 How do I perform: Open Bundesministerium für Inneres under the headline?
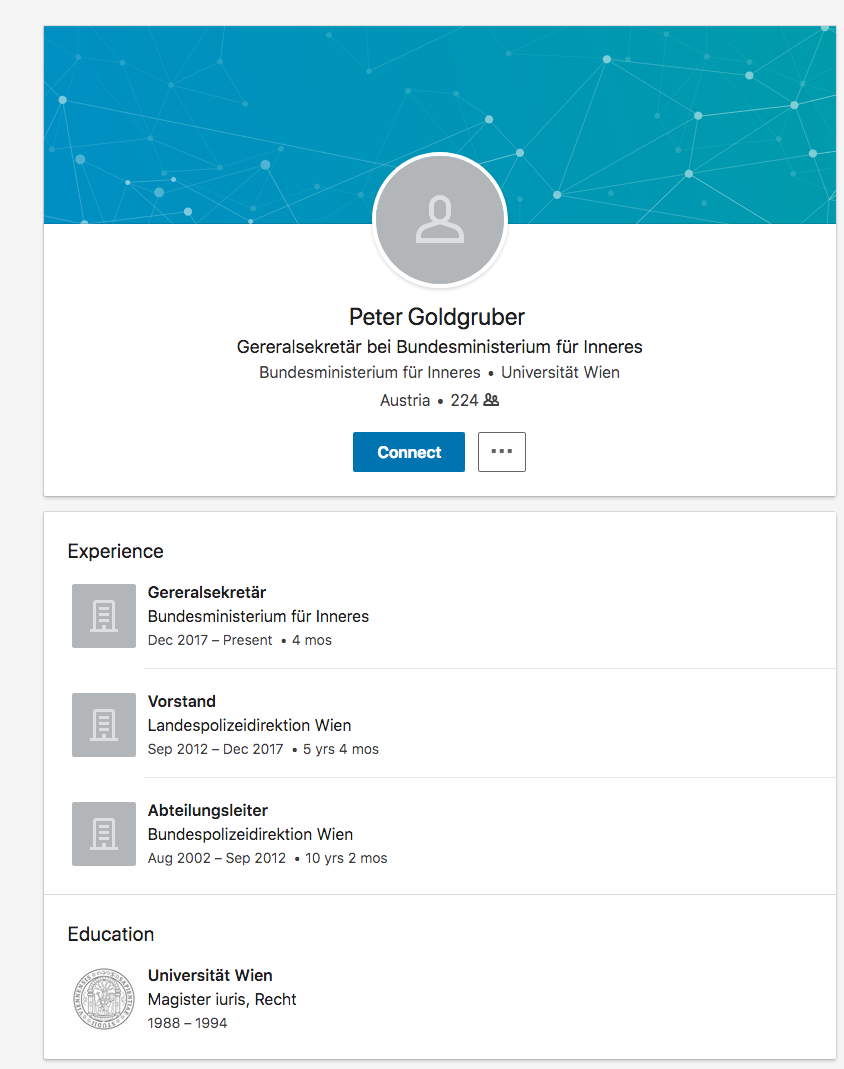click(x=370, y=372)
